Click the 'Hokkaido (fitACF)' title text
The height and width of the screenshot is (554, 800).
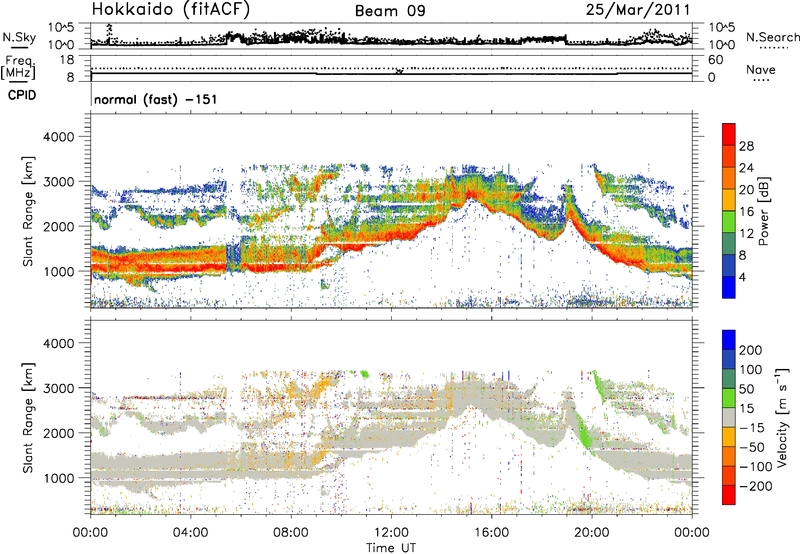pyautogui.click(x=171, y=9)
